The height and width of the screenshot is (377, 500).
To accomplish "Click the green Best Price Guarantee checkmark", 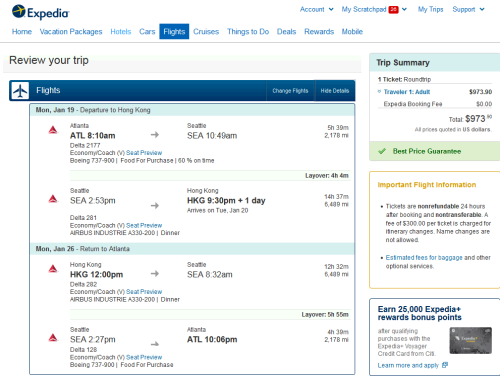I will pyautogui.click(x=382, y=151).
